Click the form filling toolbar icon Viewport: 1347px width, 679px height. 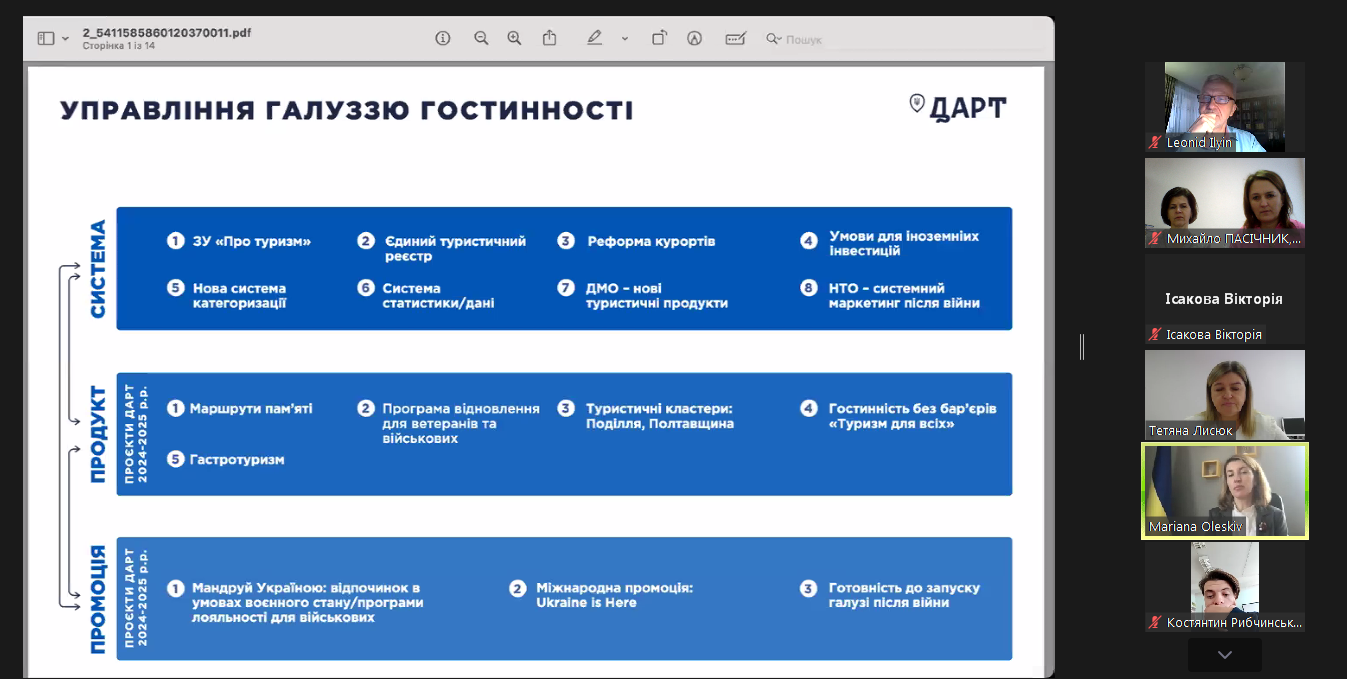click(735, 38)
